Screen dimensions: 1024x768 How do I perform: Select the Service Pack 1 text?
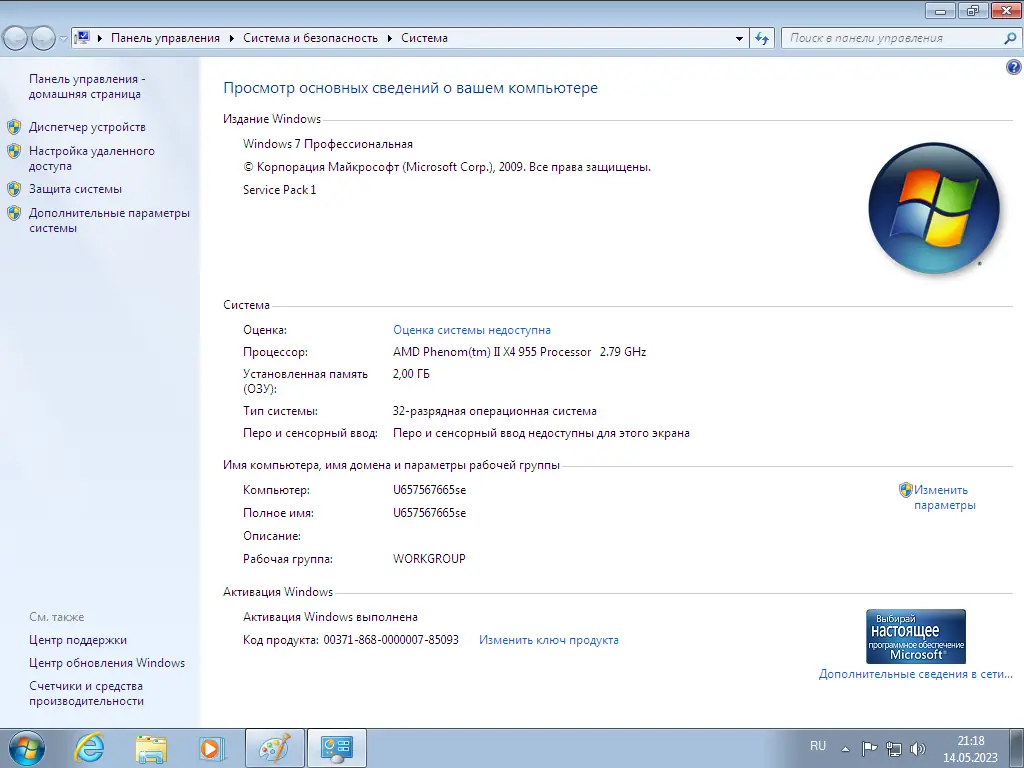pyautogui.click(x=280, y=189)
